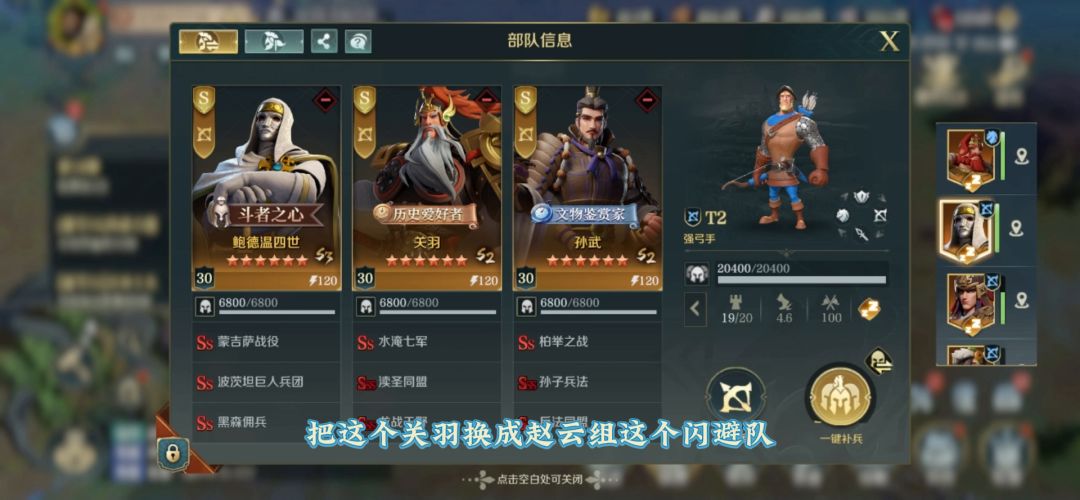Open the help question mark icon

click(x=357, y=41)
